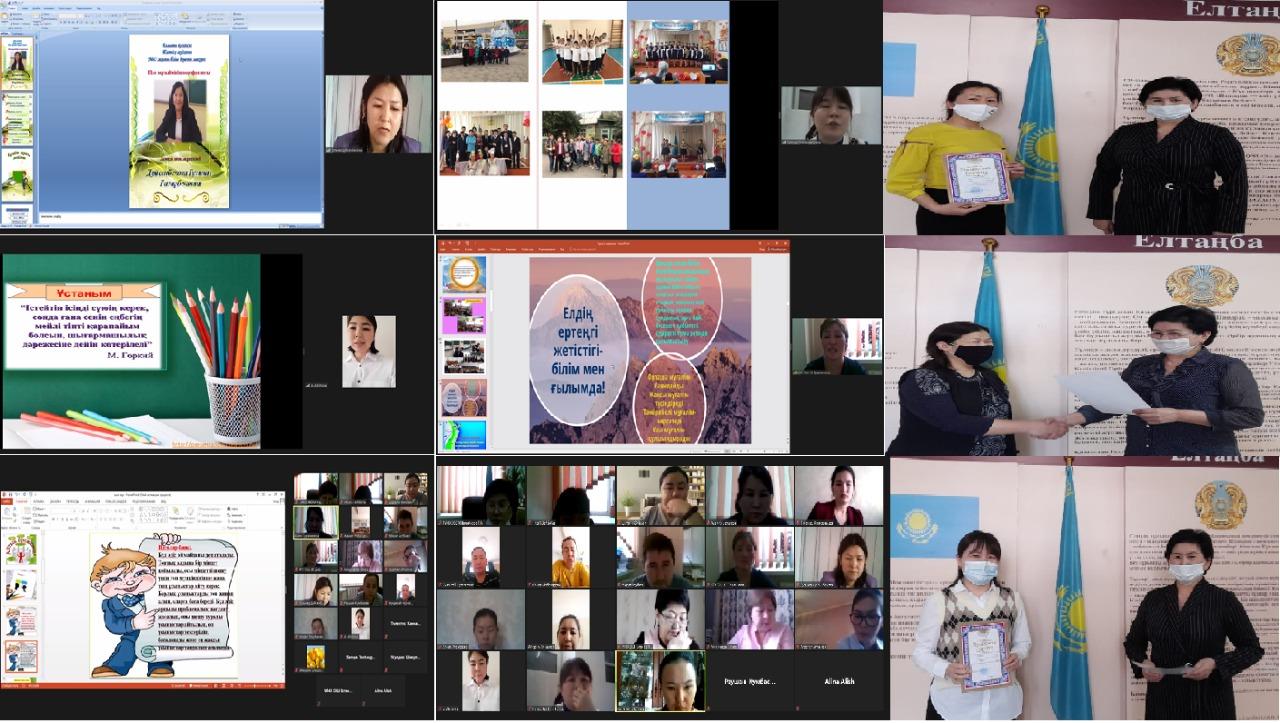The image size is (1280, 723).
Task: Click the round Office button in PowerPoint 2007
Action: tap(6, 6)
